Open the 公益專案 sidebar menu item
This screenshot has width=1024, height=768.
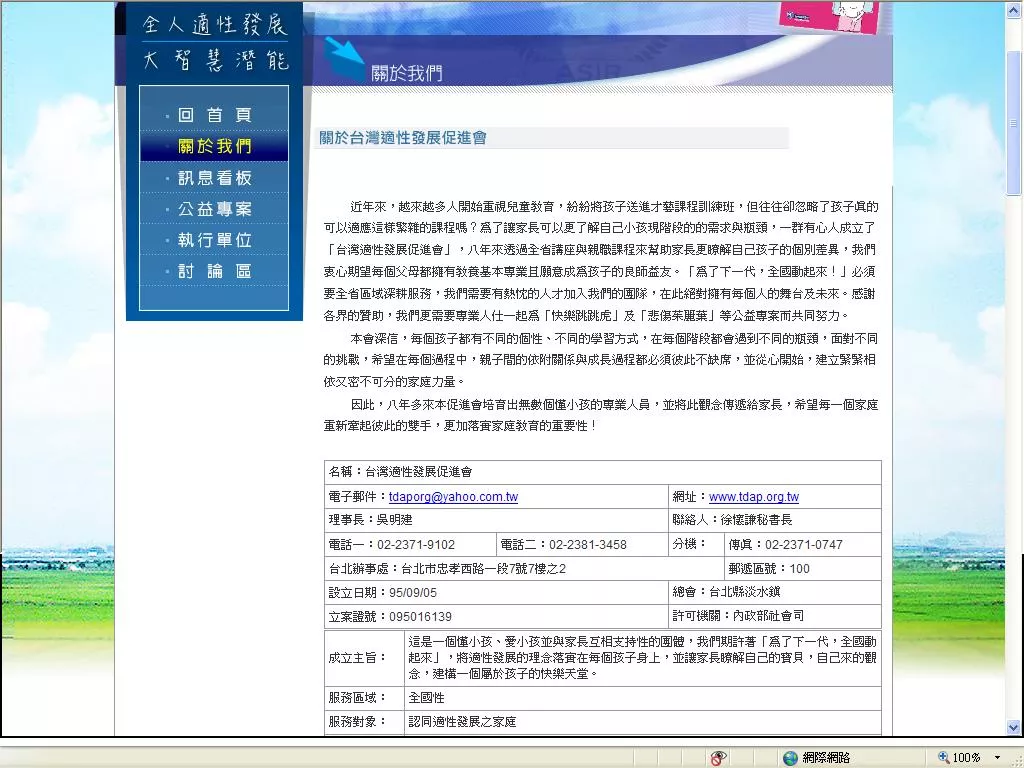pyautogui.click(x=214, y=209)
